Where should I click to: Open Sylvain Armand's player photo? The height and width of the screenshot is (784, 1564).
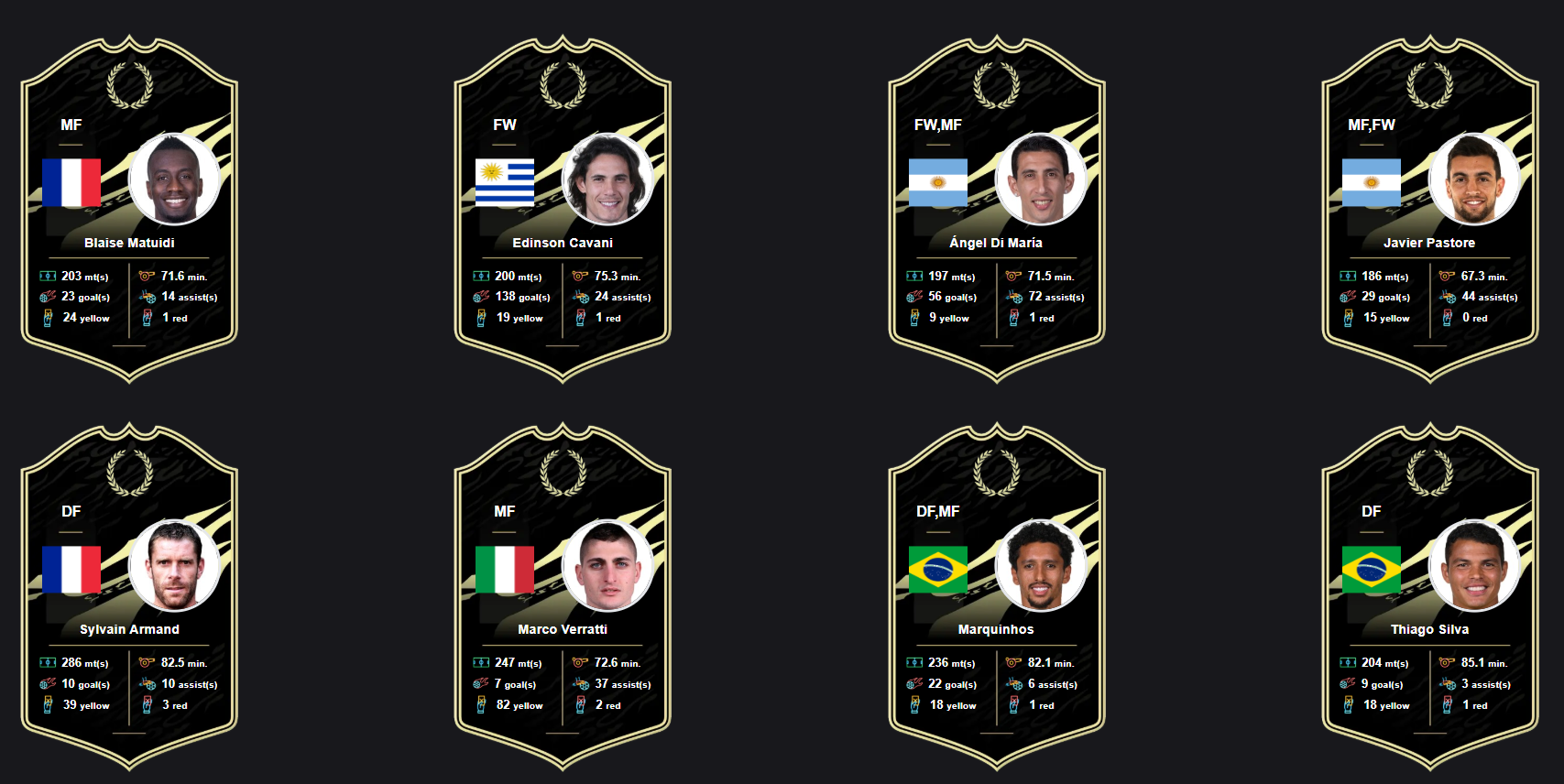[174, 566]
